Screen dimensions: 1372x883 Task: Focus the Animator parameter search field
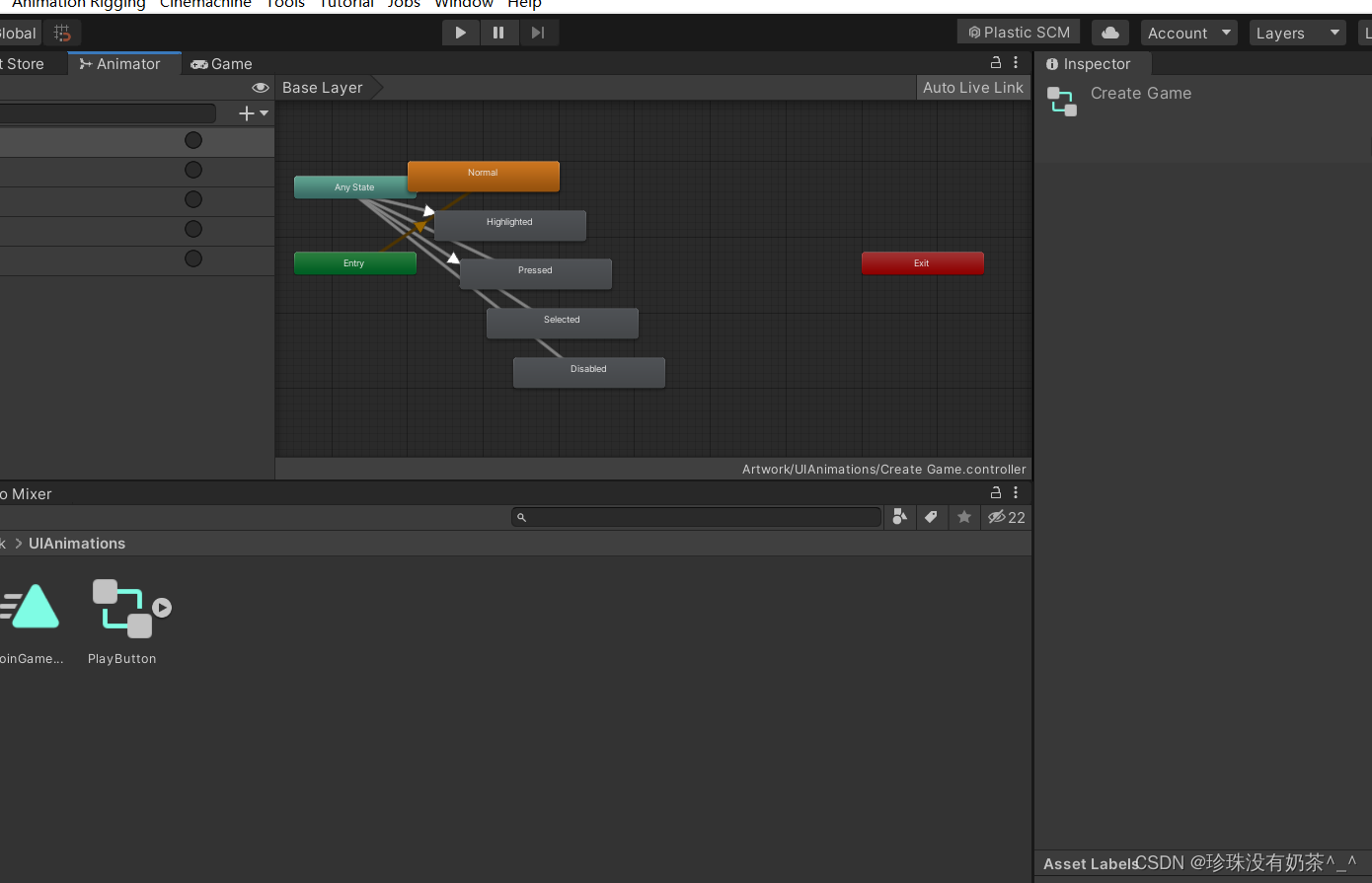pos(107,113)
